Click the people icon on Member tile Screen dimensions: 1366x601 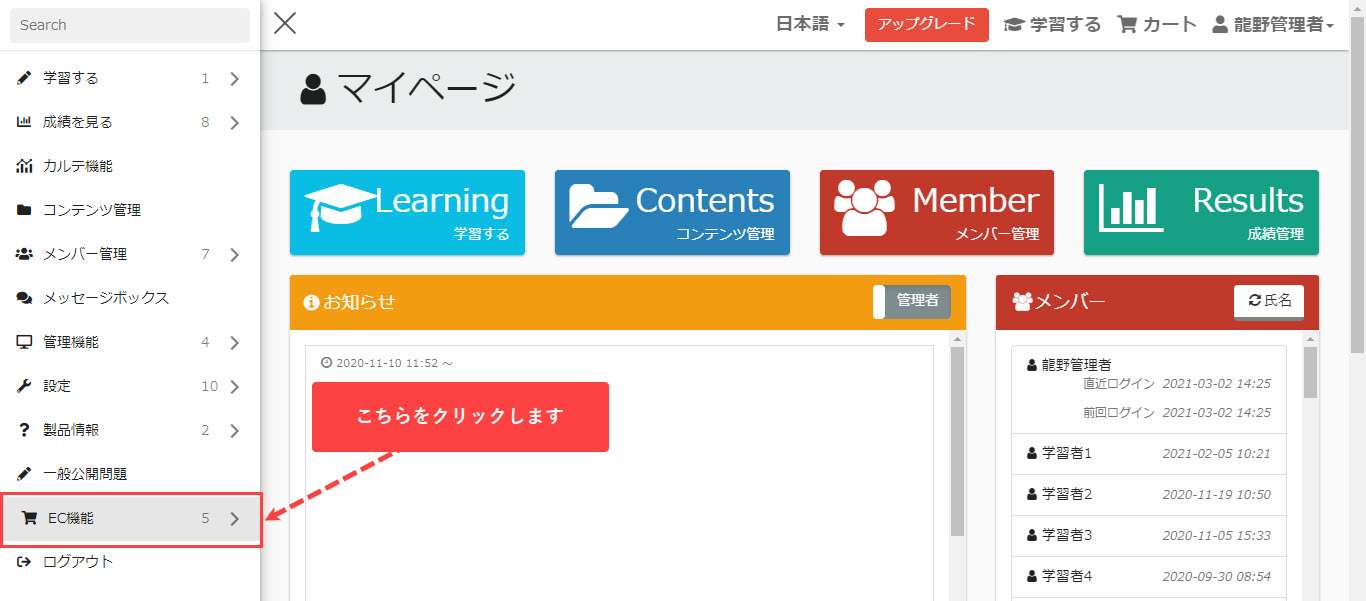(x=864, y=207)
